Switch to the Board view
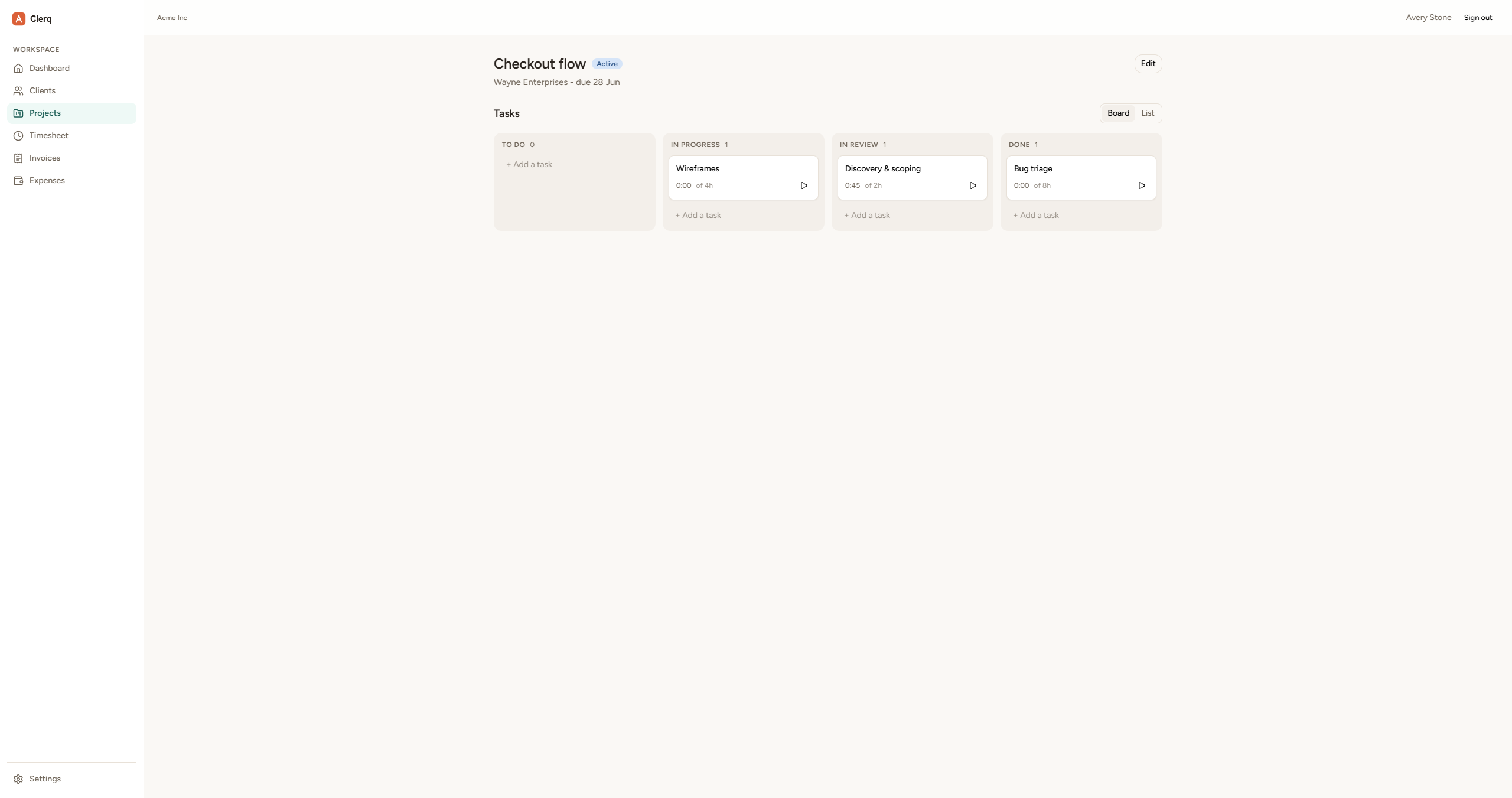Viewport: 1512px width, 798px height. pos(1118,113)
